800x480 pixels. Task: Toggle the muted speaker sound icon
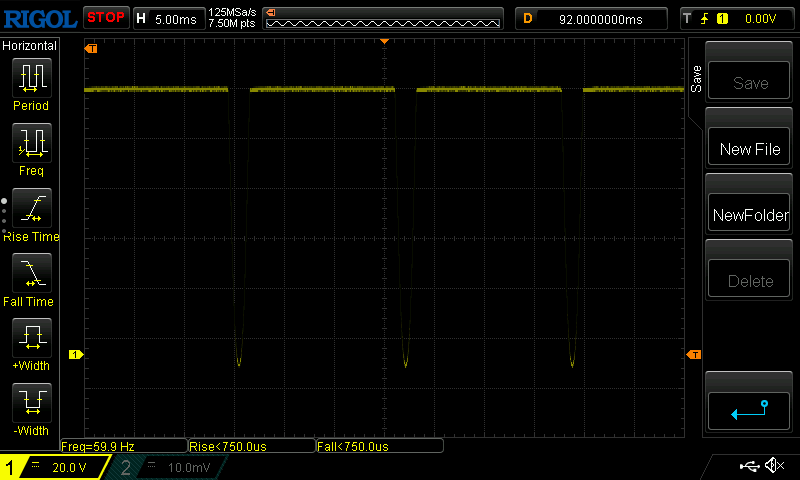(x=774, y=465)
